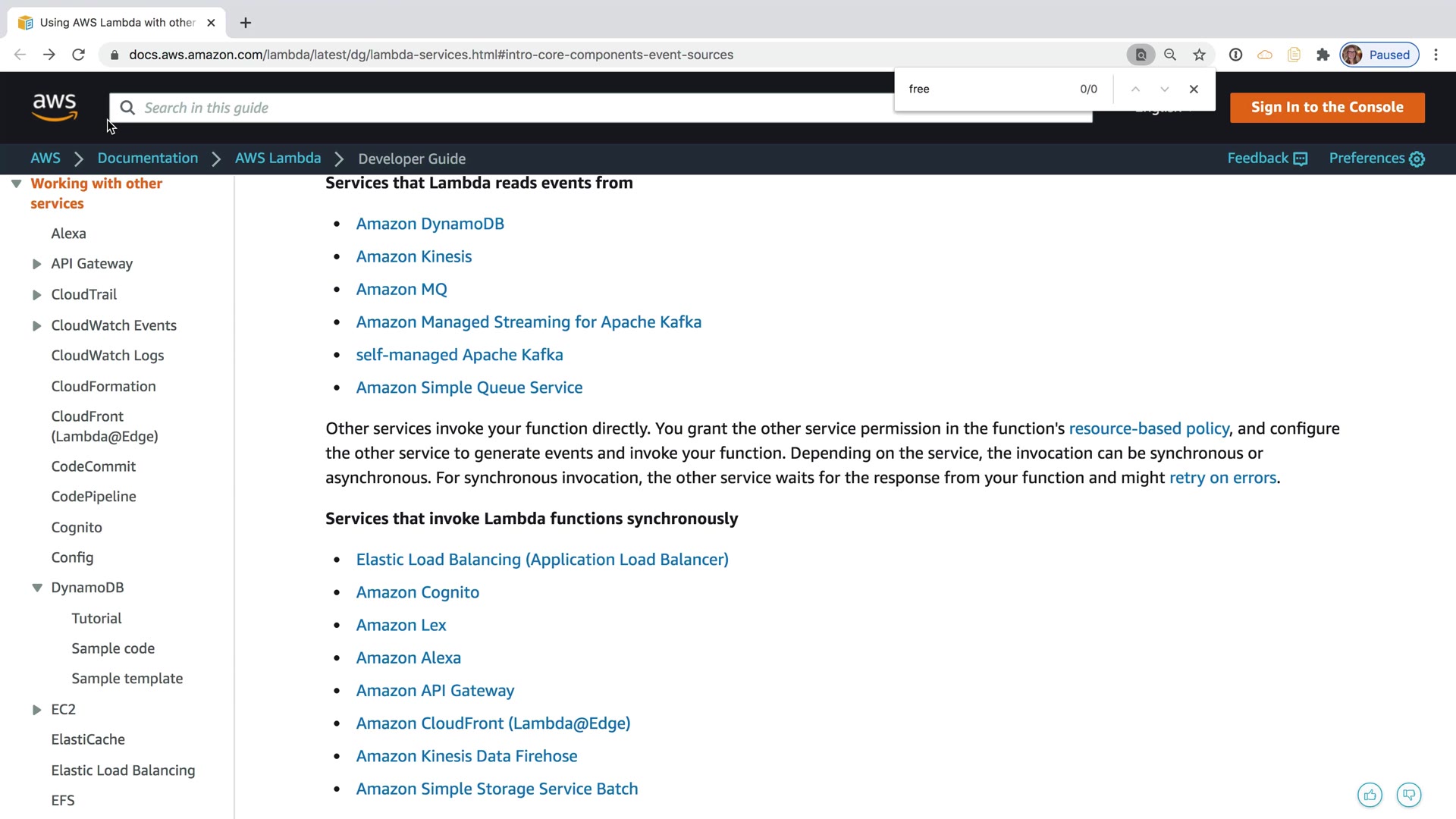The width and height of the screenshot is (1456, 819).
Task: Reload the page
Action: (x=78, y=55)
